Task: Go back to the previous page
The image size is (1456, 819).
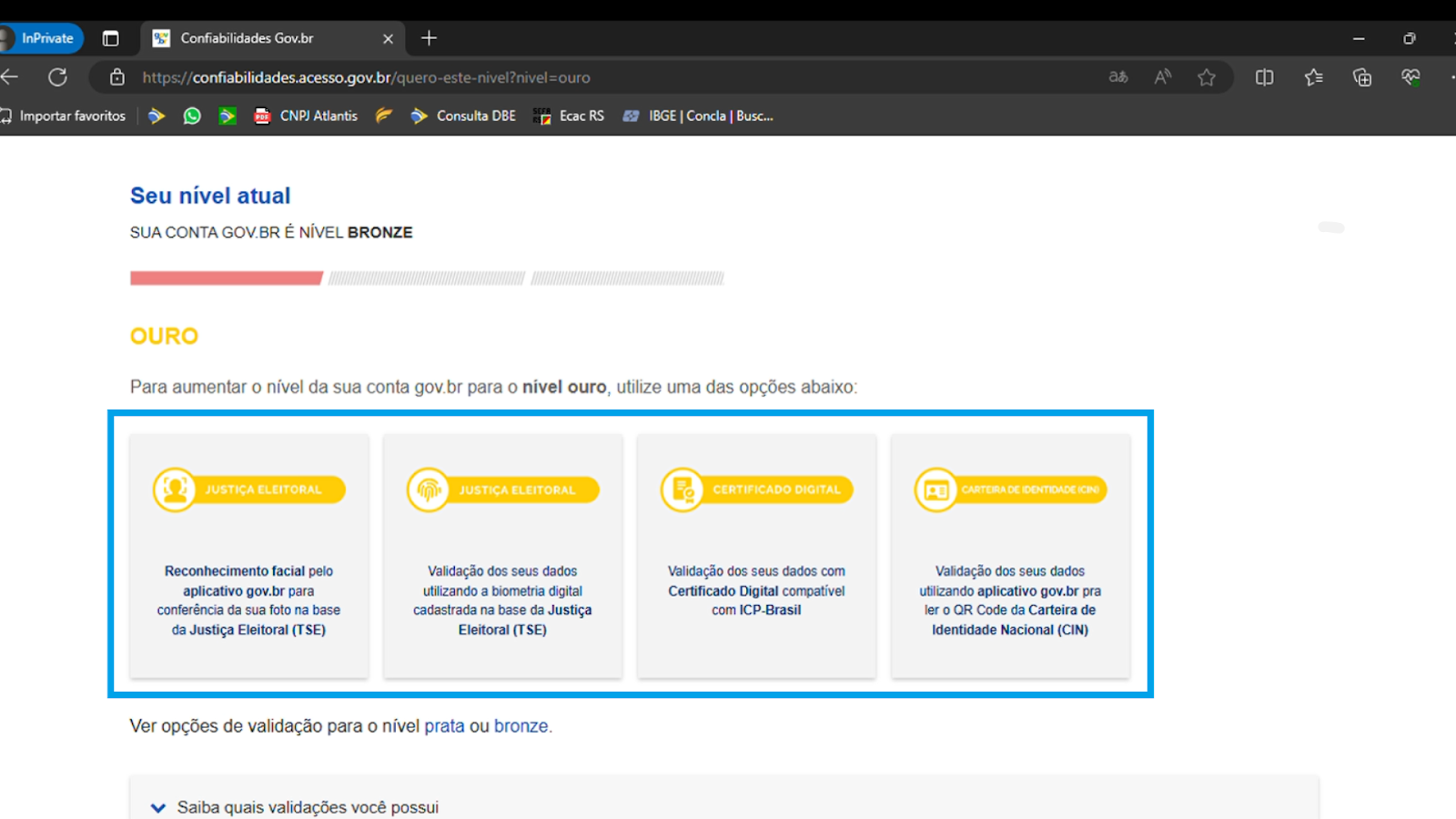Action: [10, 77]
